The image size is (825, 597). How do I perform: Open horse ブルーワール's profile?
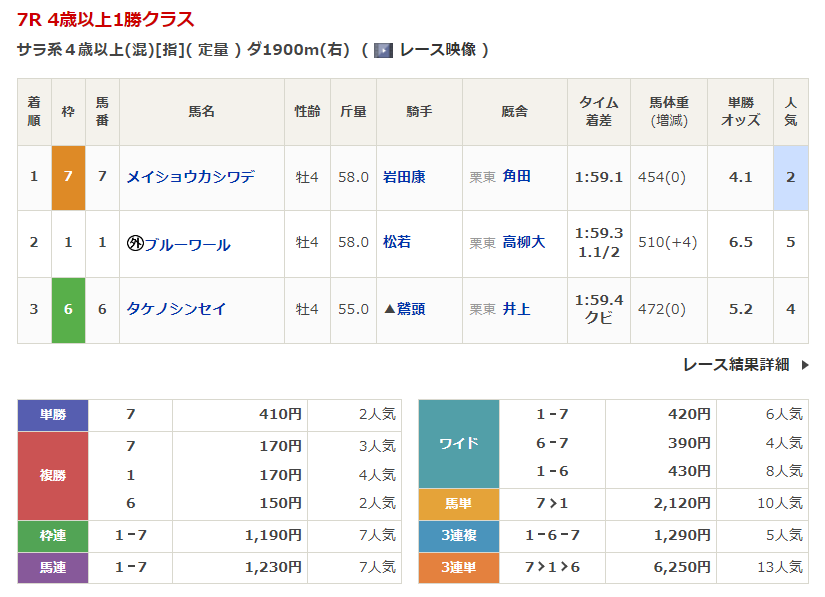pyautogui.click(x=187, y=244)
